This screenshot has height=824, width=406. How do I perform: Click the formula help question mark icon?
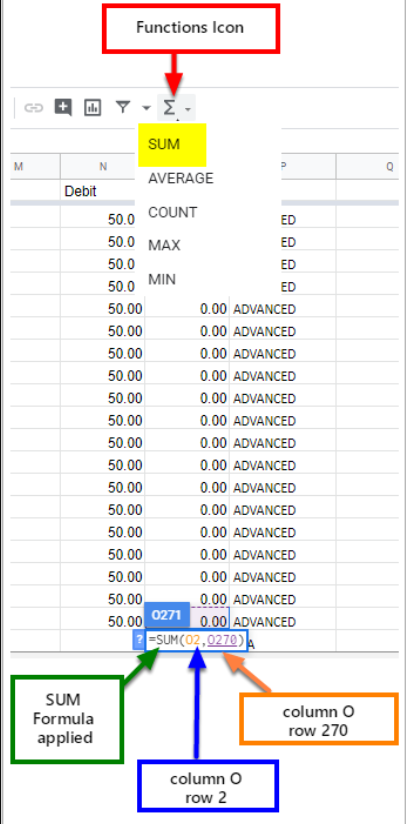[139, 640]
